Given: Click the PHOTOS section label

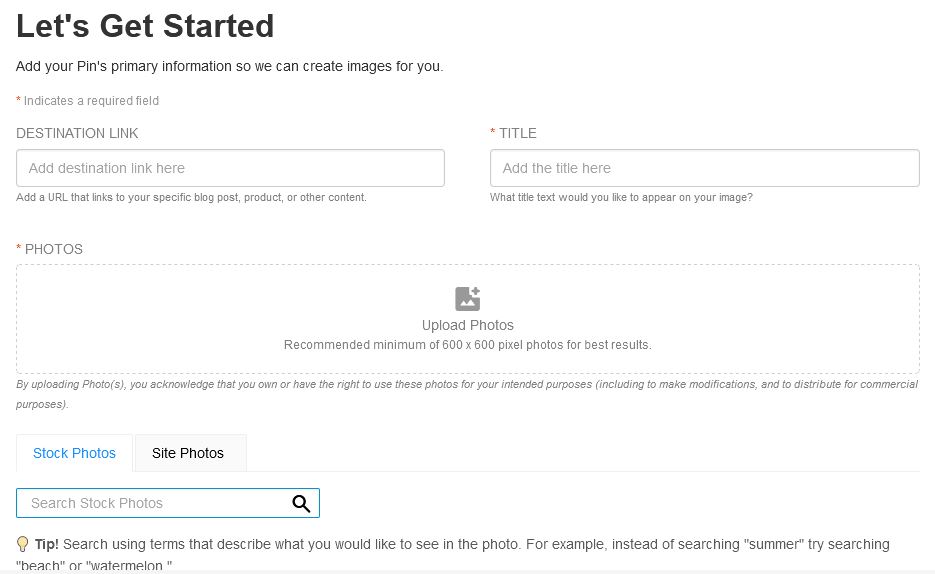Looking at the screenshot, I should coord(54,249).
